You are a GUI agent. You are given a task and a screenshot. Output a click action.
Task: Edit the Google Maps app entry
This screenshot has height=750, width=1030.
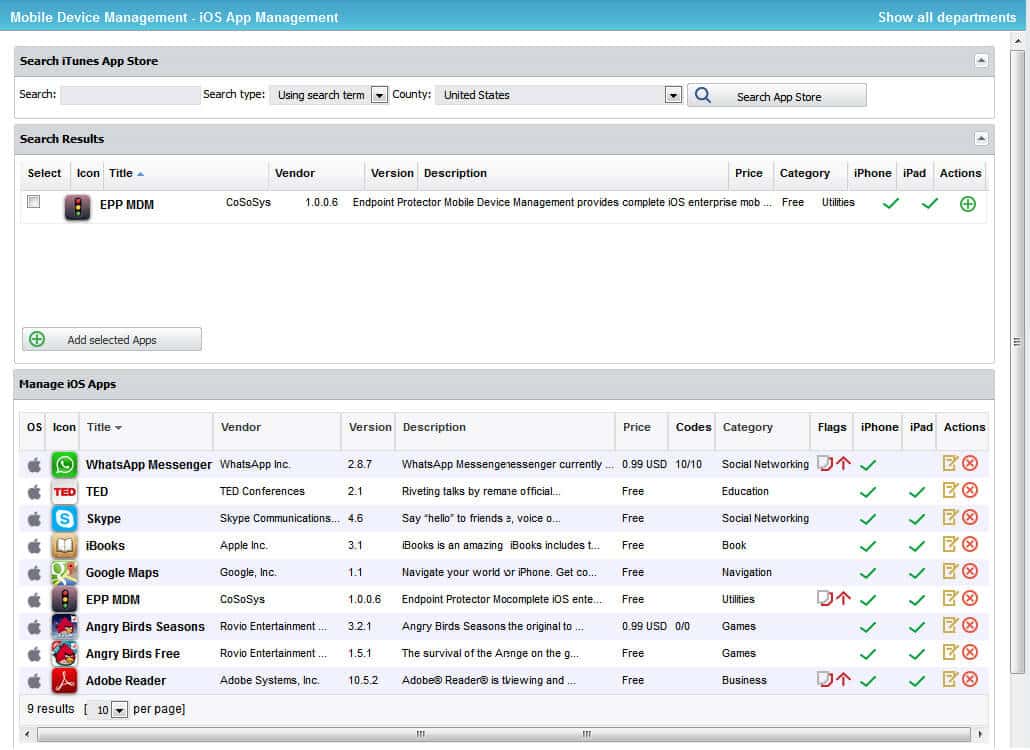[950, 571]
